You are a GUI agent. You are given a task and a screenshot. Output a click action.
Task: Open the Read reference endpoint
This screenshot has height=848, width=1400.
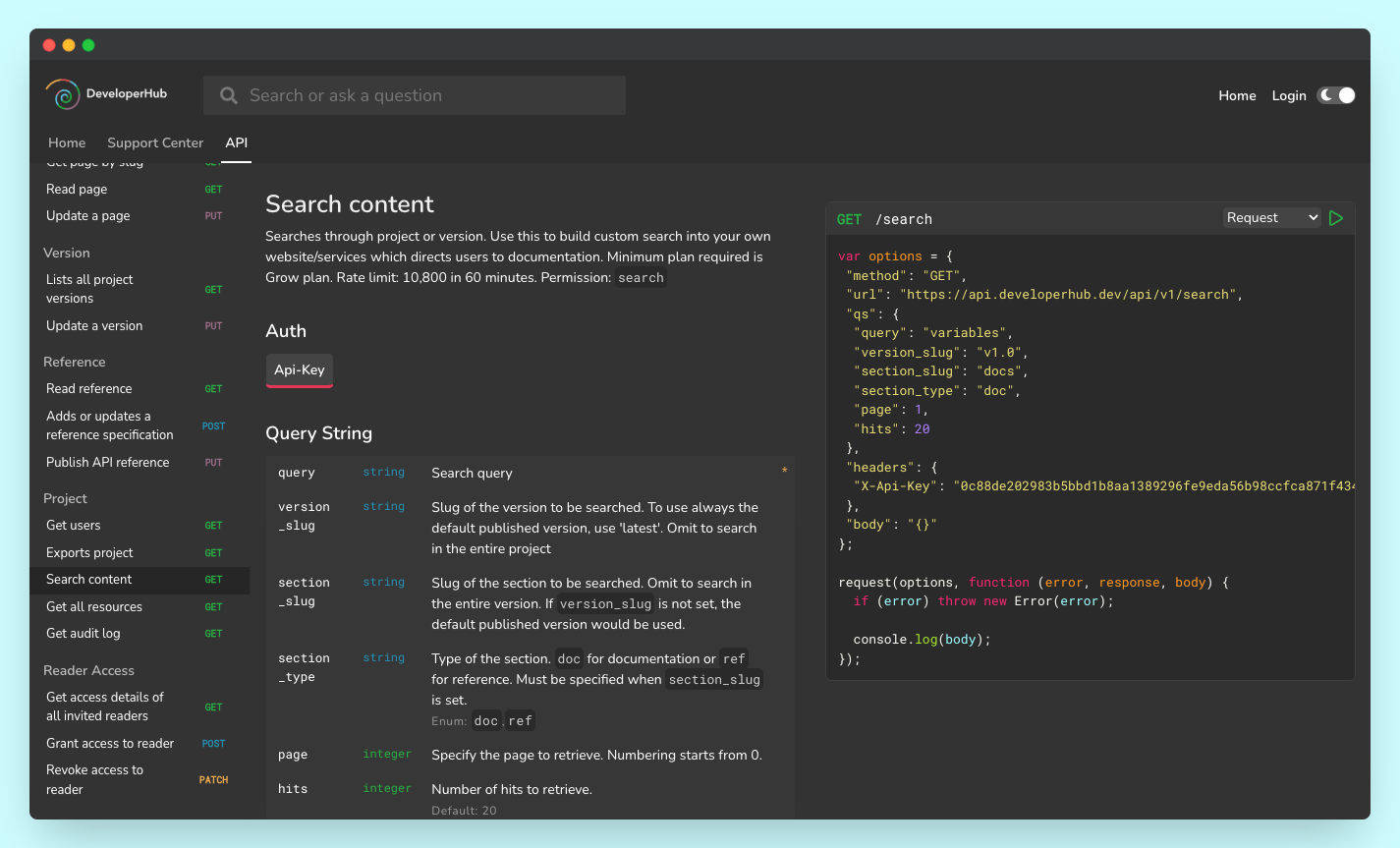[89, 389]
